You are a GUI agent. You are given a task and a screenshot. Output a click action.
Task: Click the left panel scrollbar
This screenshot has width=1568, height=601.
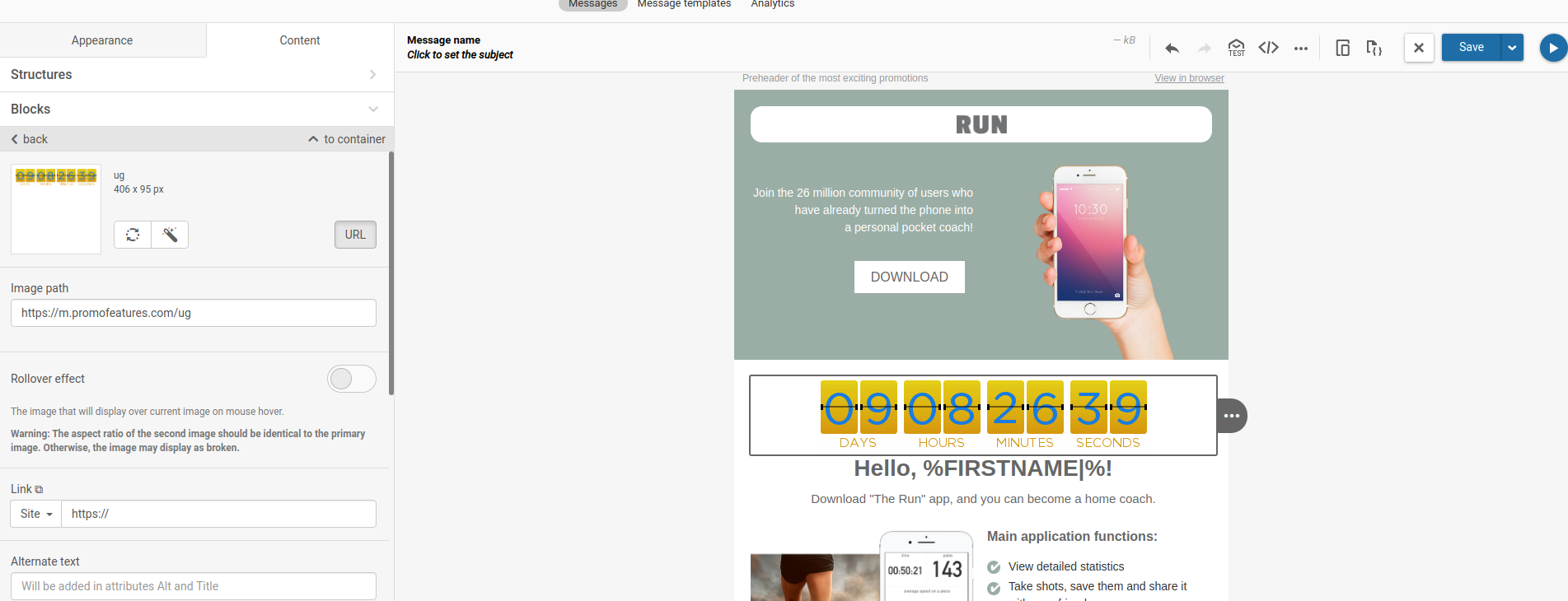391,272
